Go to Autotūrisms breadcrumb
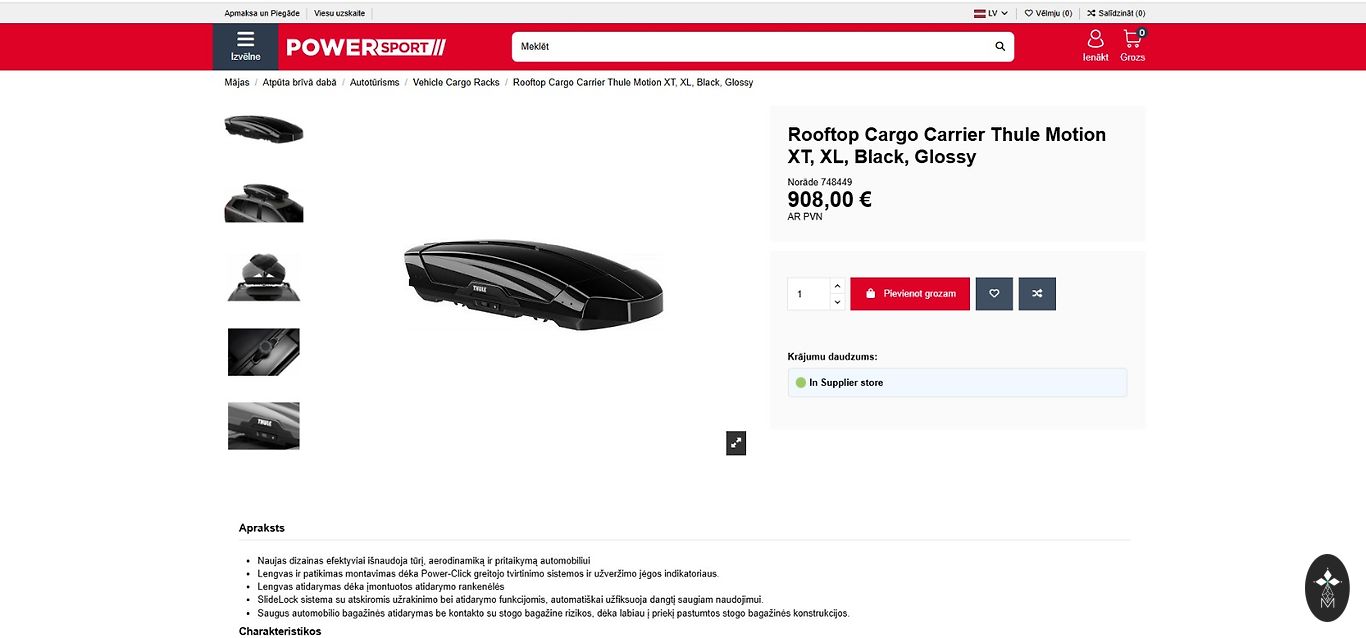This screenshot has width=1366, height=638. tap(374, 82)
